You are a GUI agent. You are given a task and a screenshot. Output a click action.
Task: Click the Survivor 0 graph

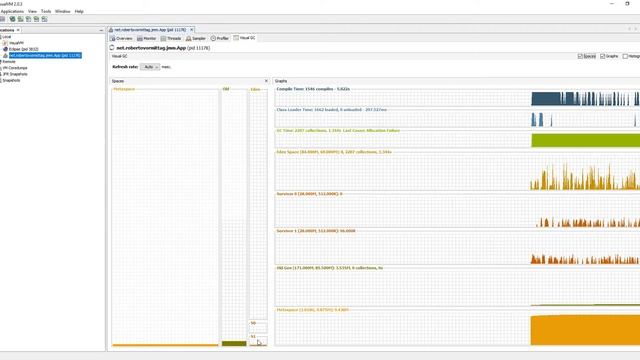(457, 211)
